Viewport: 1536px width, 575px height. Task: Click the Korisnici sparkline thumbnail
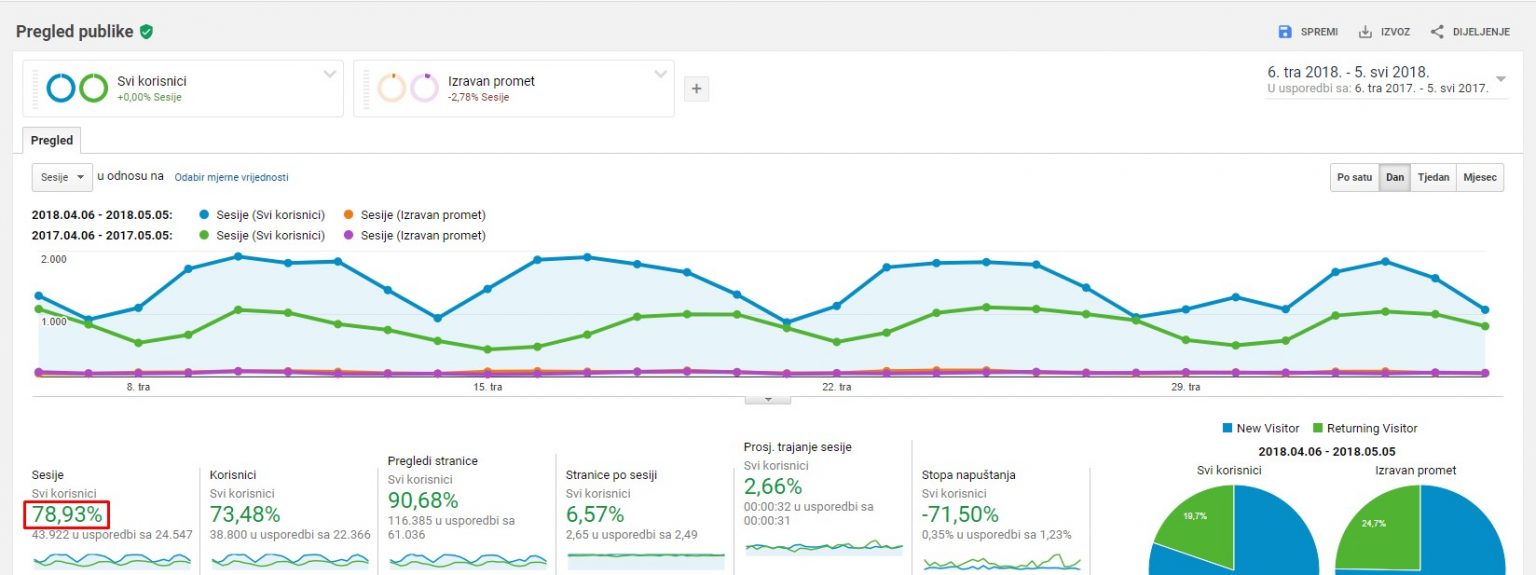click(290, 560)
